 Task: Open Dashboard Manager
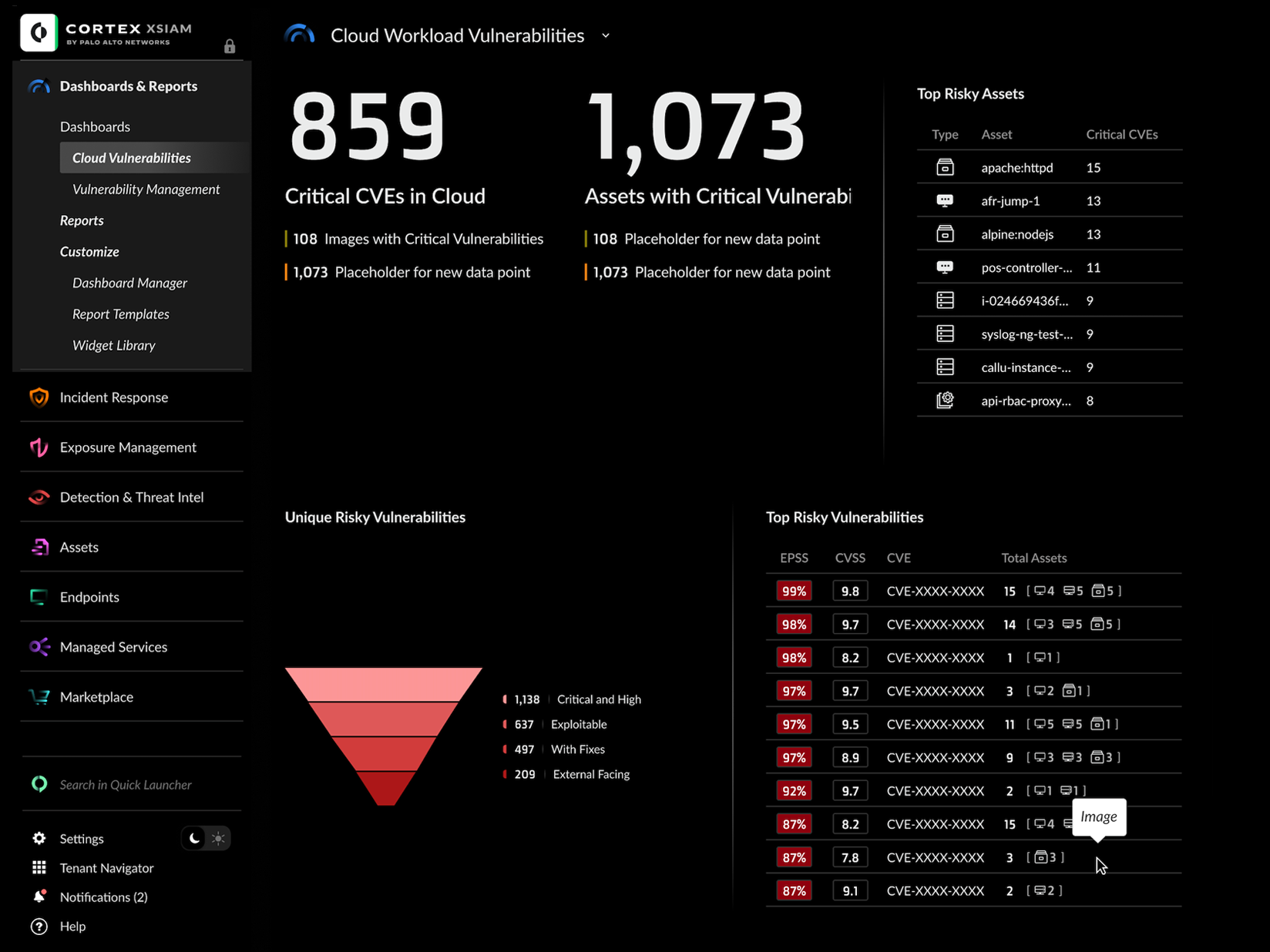pyautogui.click(x=129, y=283)
